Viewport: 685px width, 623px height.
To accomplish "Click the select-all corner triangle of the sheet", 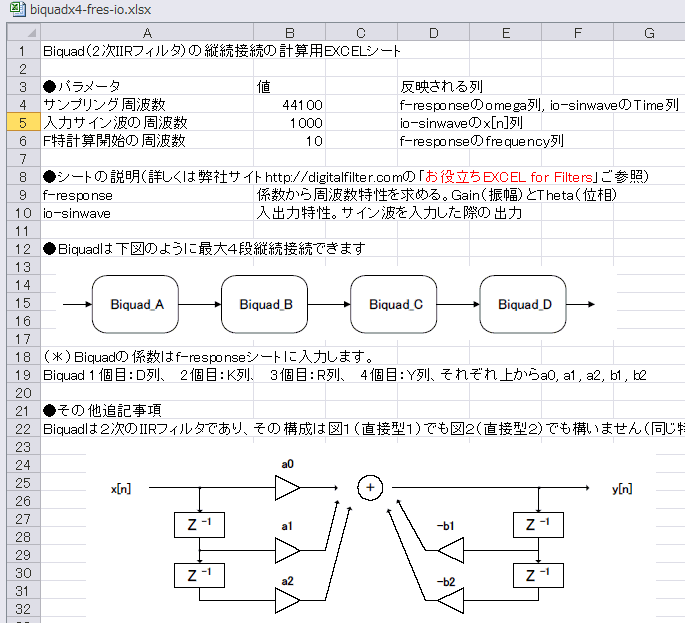I will pos(24,33).
